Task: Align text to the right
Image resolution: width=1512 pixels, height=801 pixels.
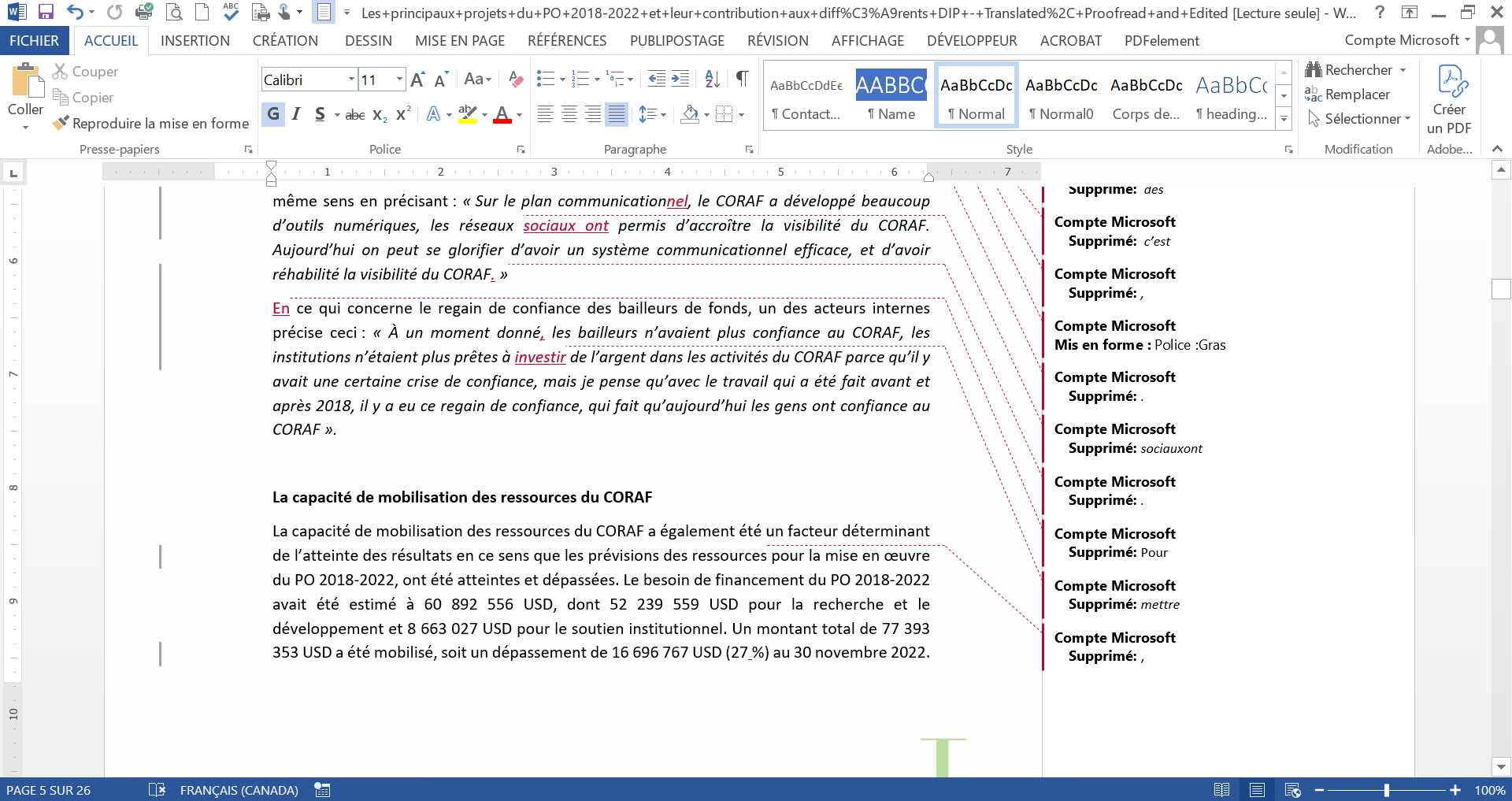Action: (x=593, y=115)
